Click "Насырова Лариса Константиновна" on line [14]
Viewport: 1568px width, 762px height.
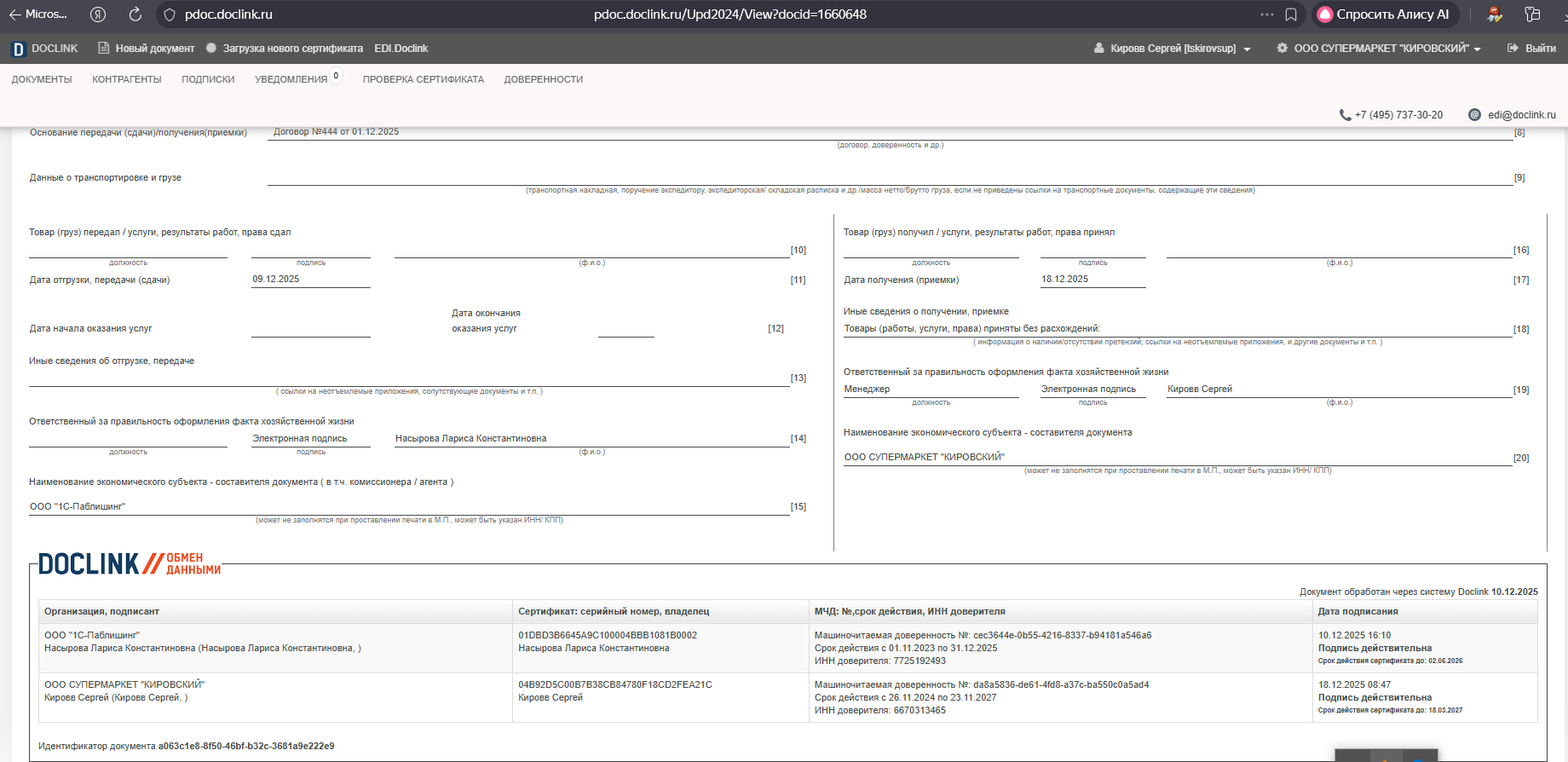pos(471,439)
